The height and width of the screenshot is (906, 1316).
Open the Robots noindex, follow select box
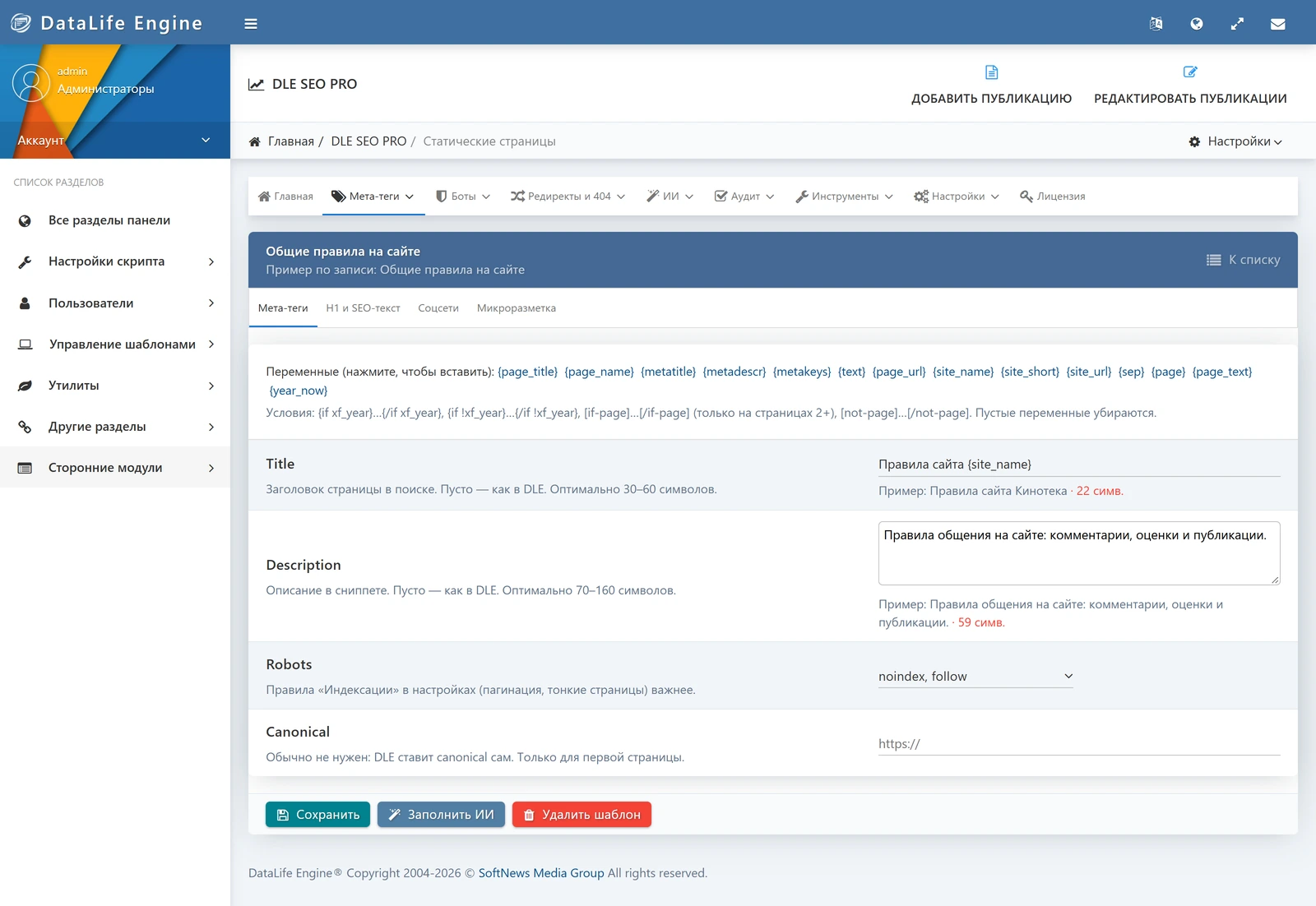click(975, 677)
